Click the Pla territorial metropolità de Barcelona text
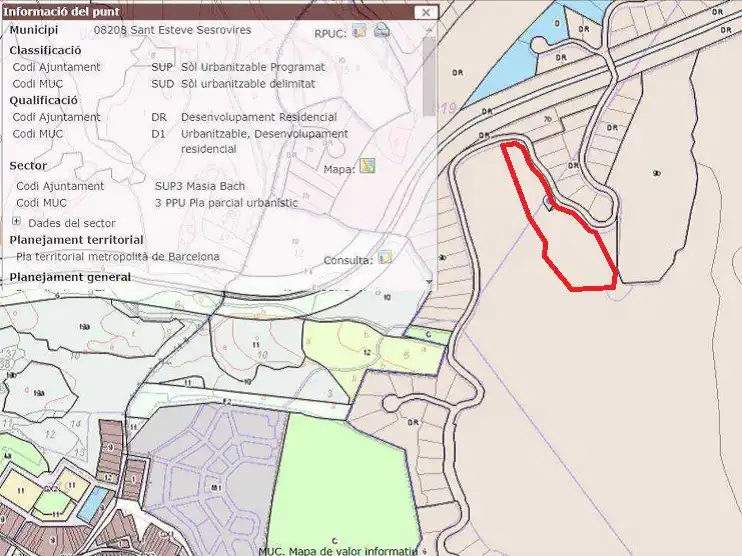Viewport: 742px width, 556px height. click(118, 256)
